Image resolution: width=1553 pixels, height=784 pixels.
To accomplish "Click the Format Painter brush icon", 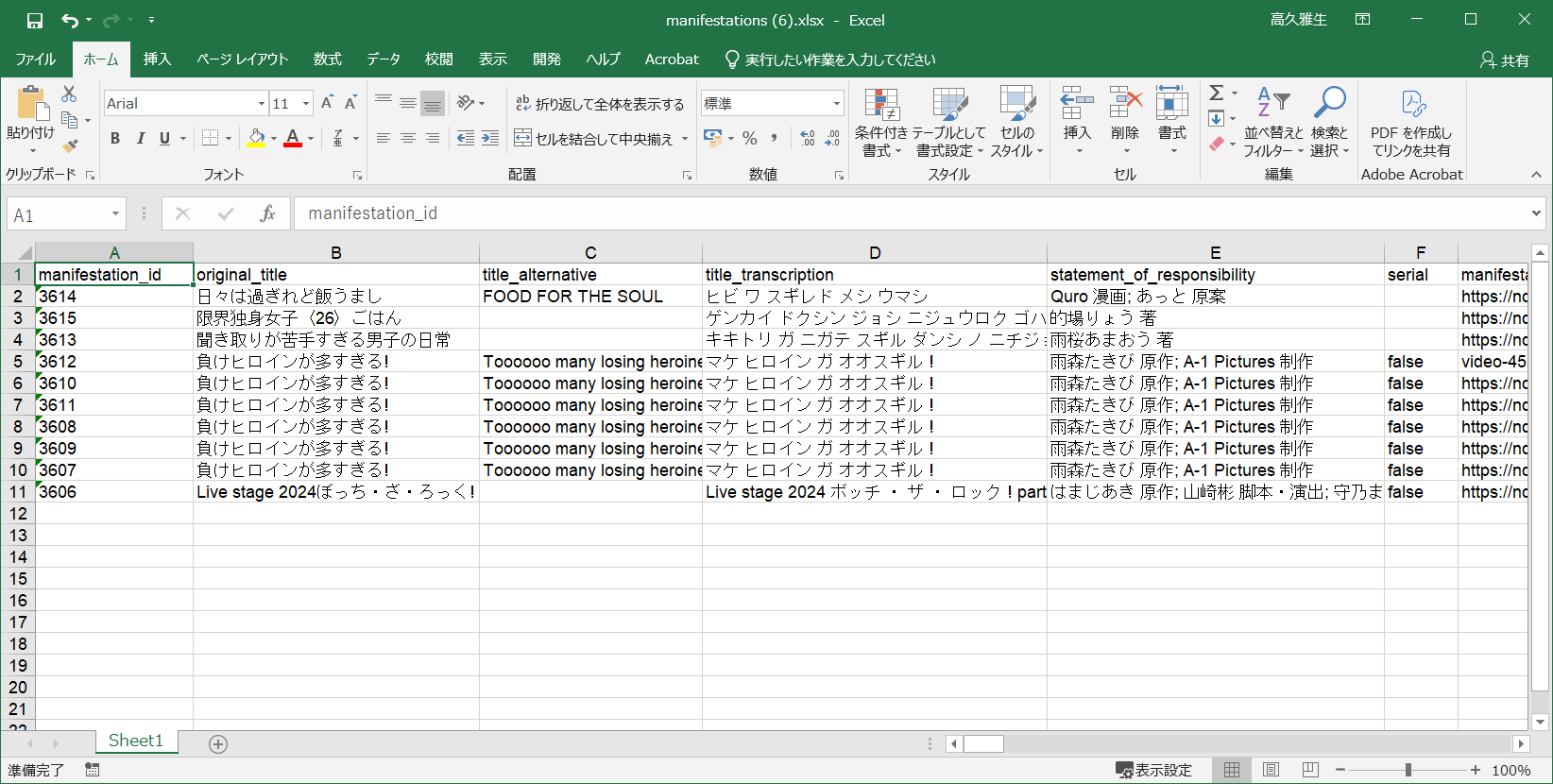I will click(69, 145).
